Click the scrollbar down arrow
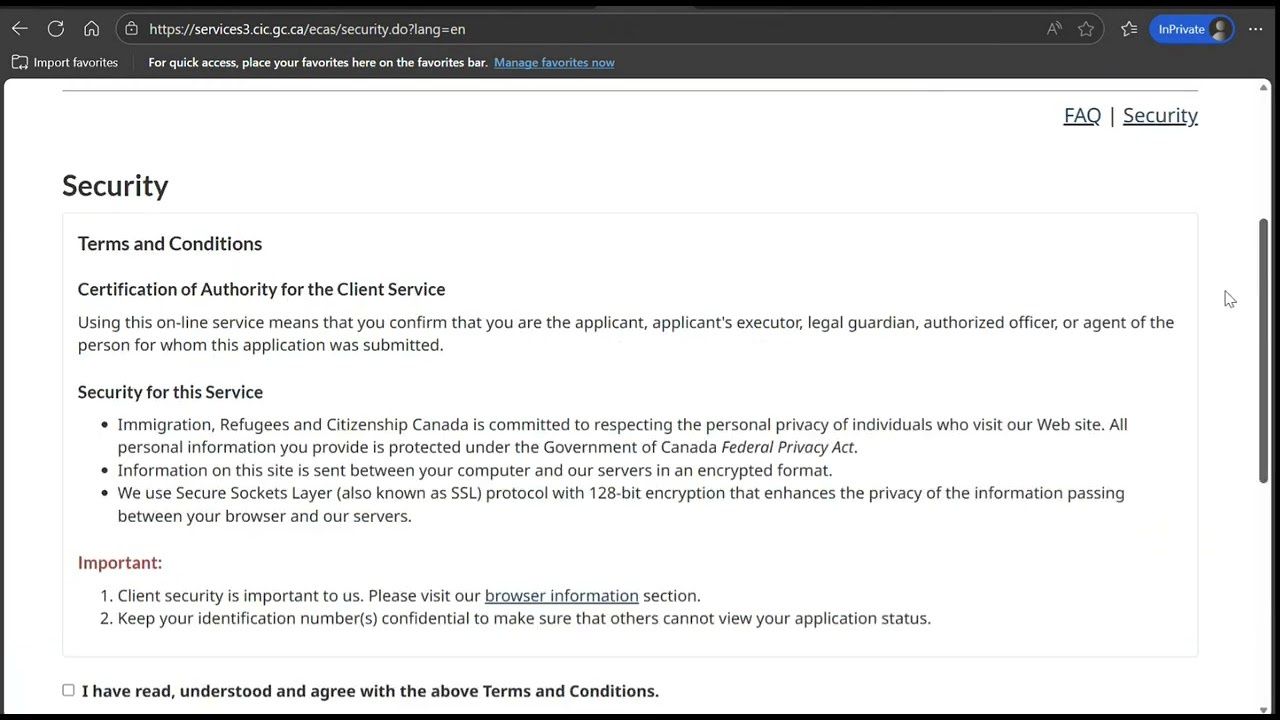 (x=1264, y=709)
